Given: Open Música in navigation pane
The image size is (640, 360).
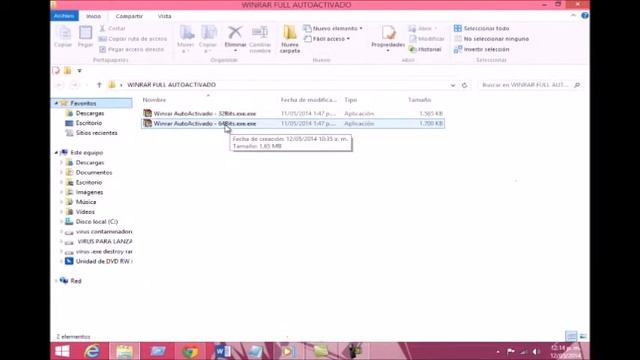Looking at the screenshot, I should tap(86, 202).
